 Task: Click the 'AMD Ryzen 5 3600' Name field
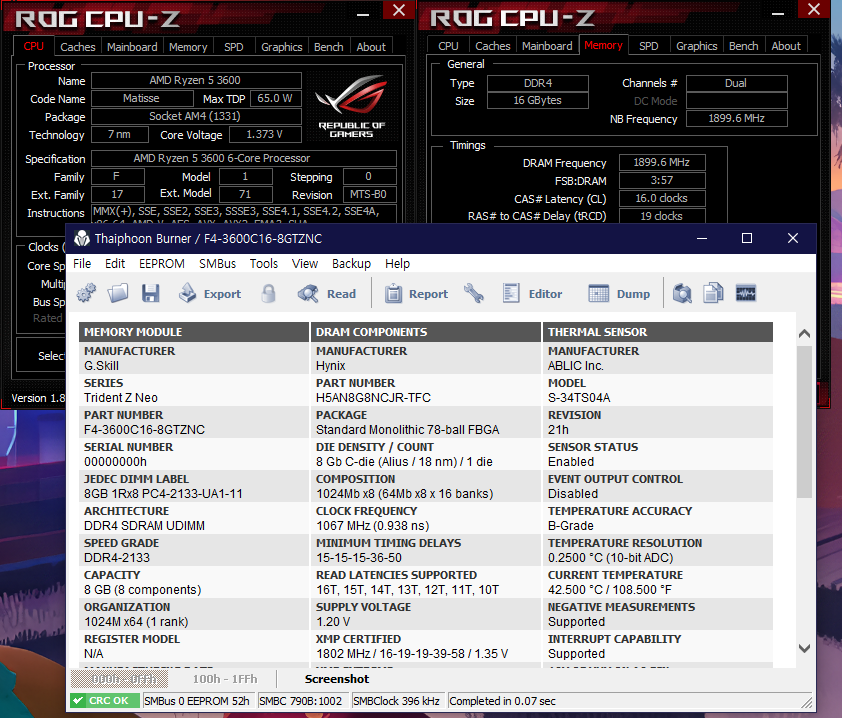point(196,81)
